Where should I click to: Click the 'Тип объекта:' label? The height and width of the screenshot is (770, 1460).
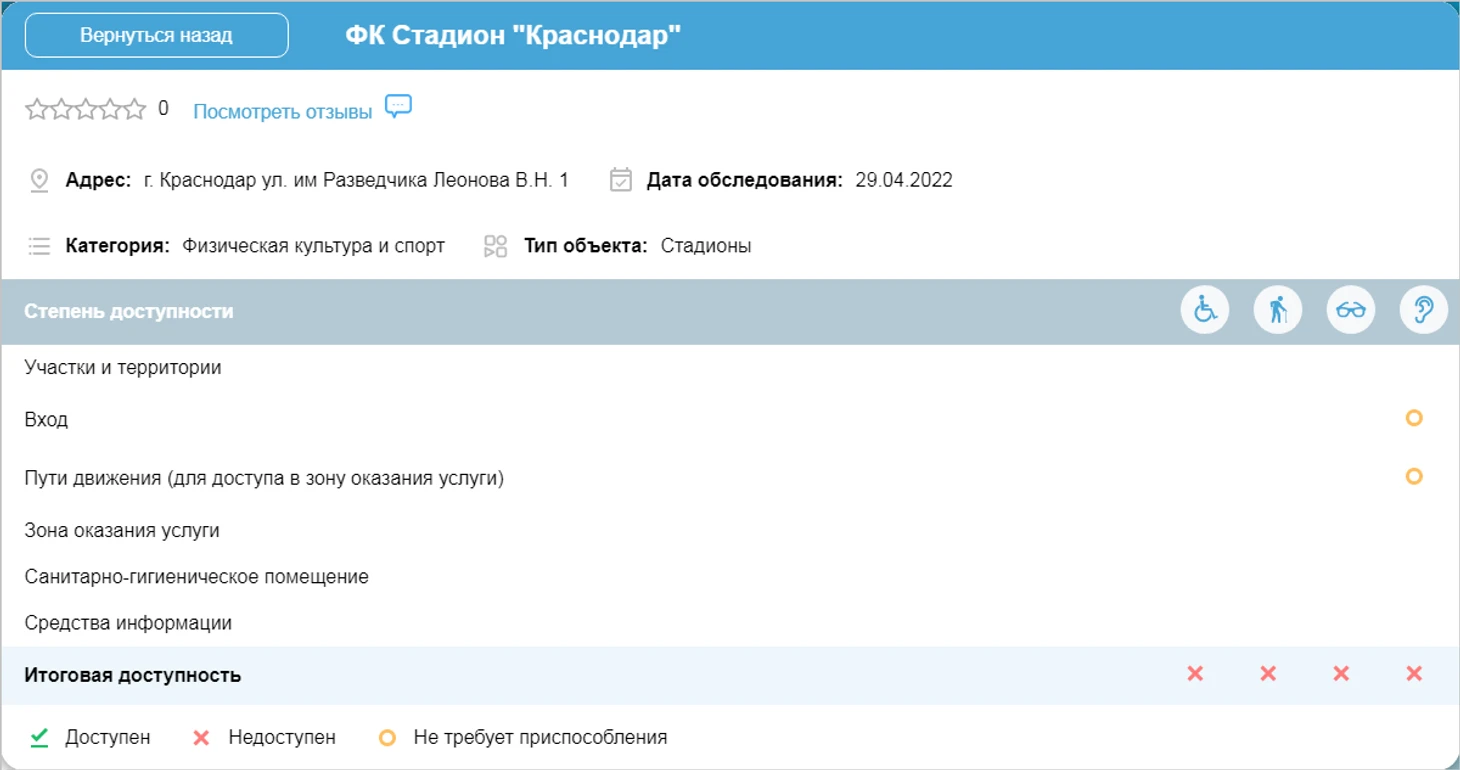(x=586, y=246)
